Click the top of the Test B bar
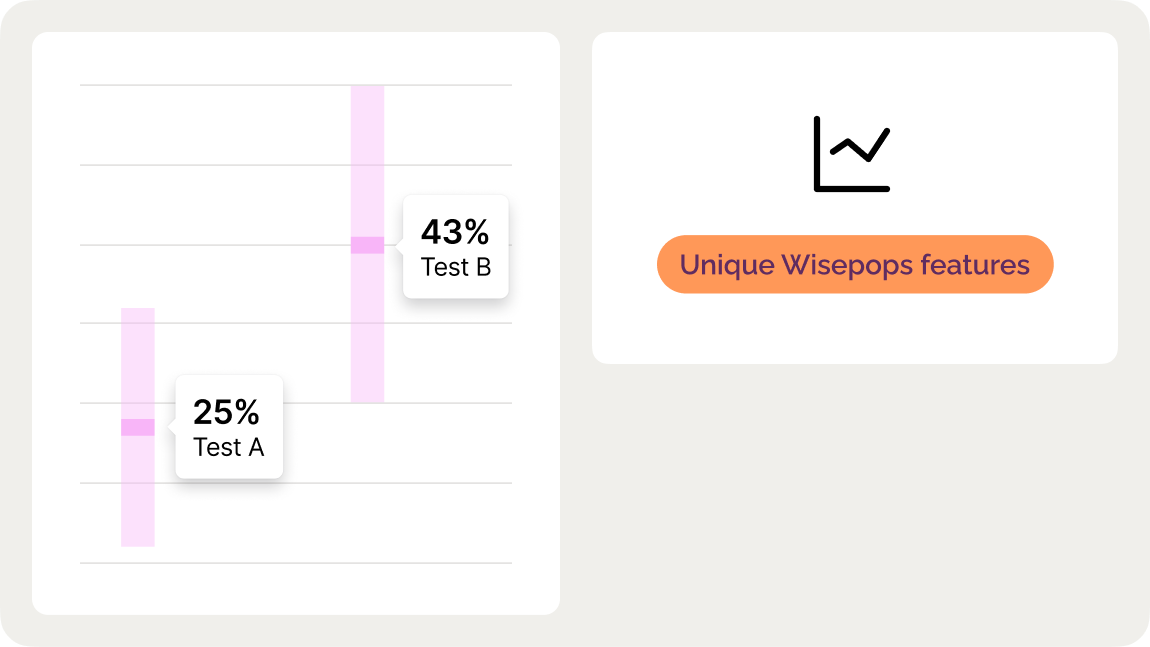This screenshot has width=1150, height=647. point(367,92)
